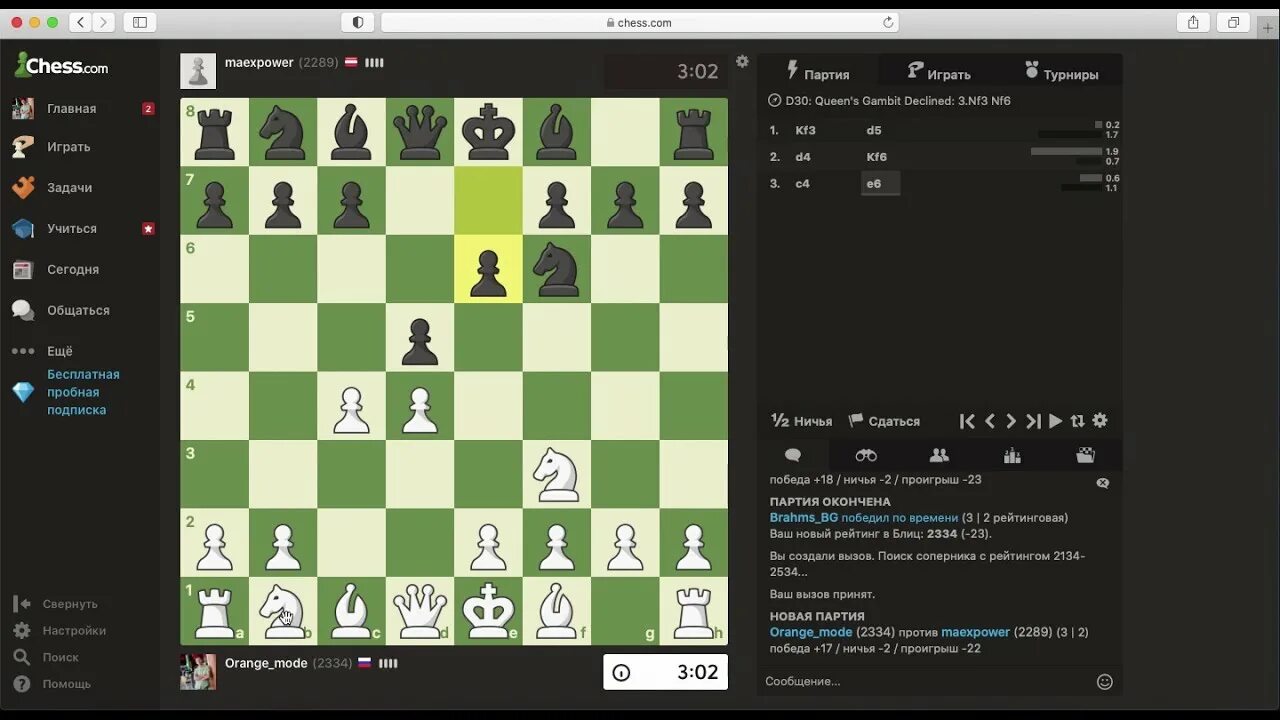Click the board settings gear near the opponent clock

pos(742,61)
